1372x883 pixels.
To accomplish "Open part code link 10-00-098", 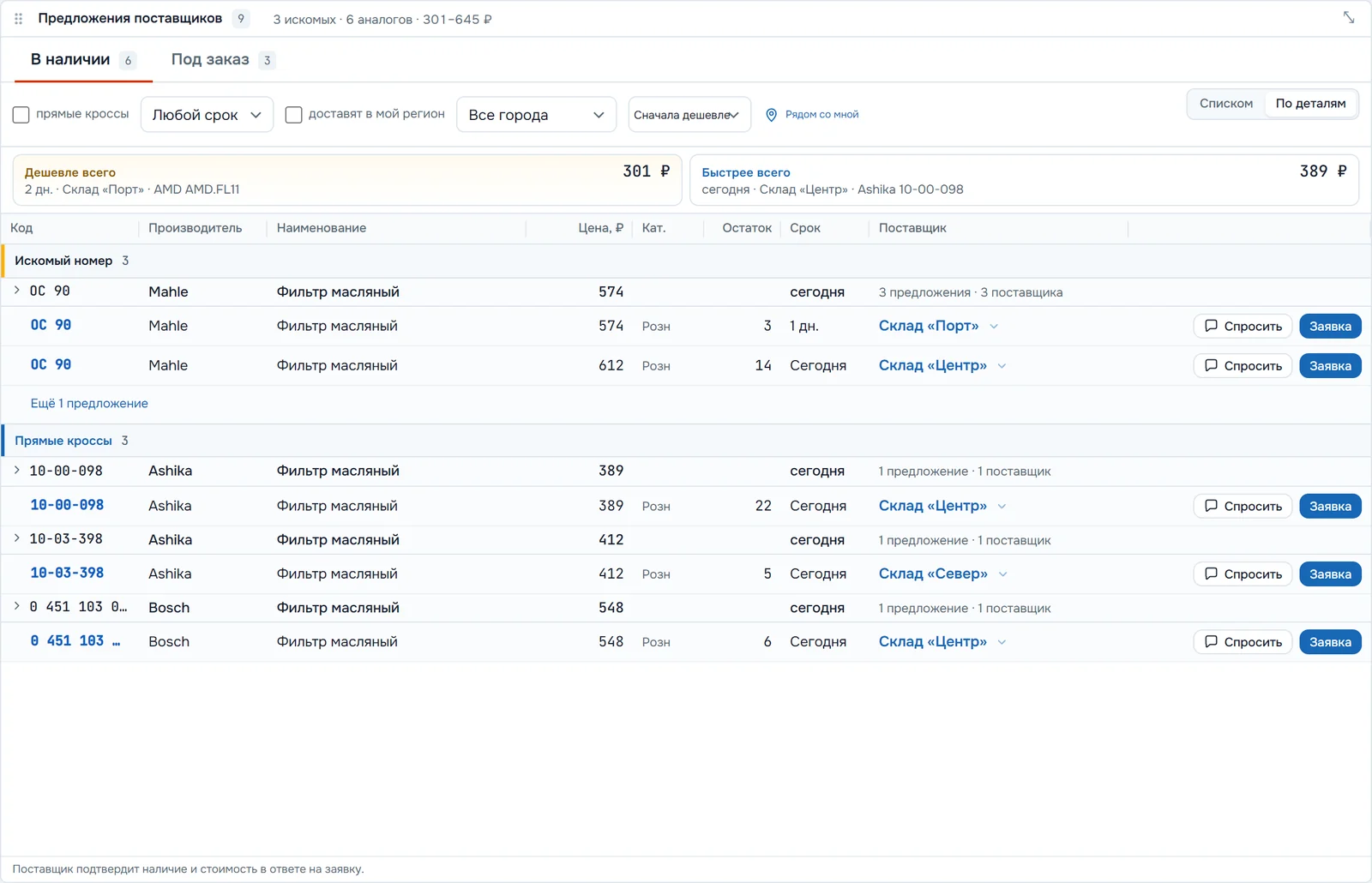I will 67,505.
